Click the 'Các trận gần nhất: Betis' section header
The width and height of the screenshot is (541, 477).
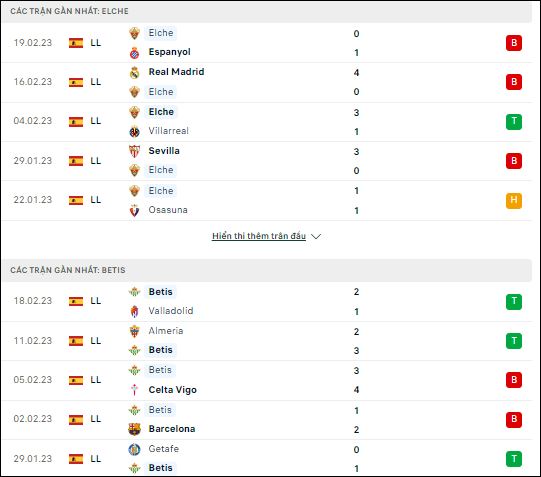click(x=267, y=270)
